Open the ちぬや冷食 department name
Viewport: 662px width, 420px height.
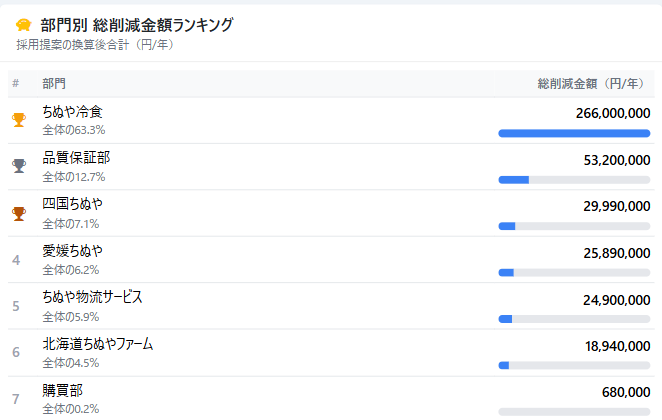(72, 112)
